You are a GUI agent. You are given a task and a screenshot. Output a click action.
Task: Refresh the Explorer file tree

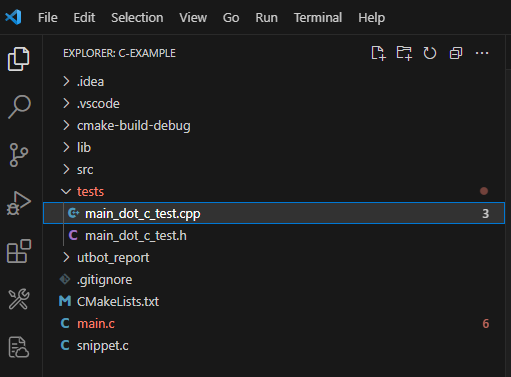430,53
